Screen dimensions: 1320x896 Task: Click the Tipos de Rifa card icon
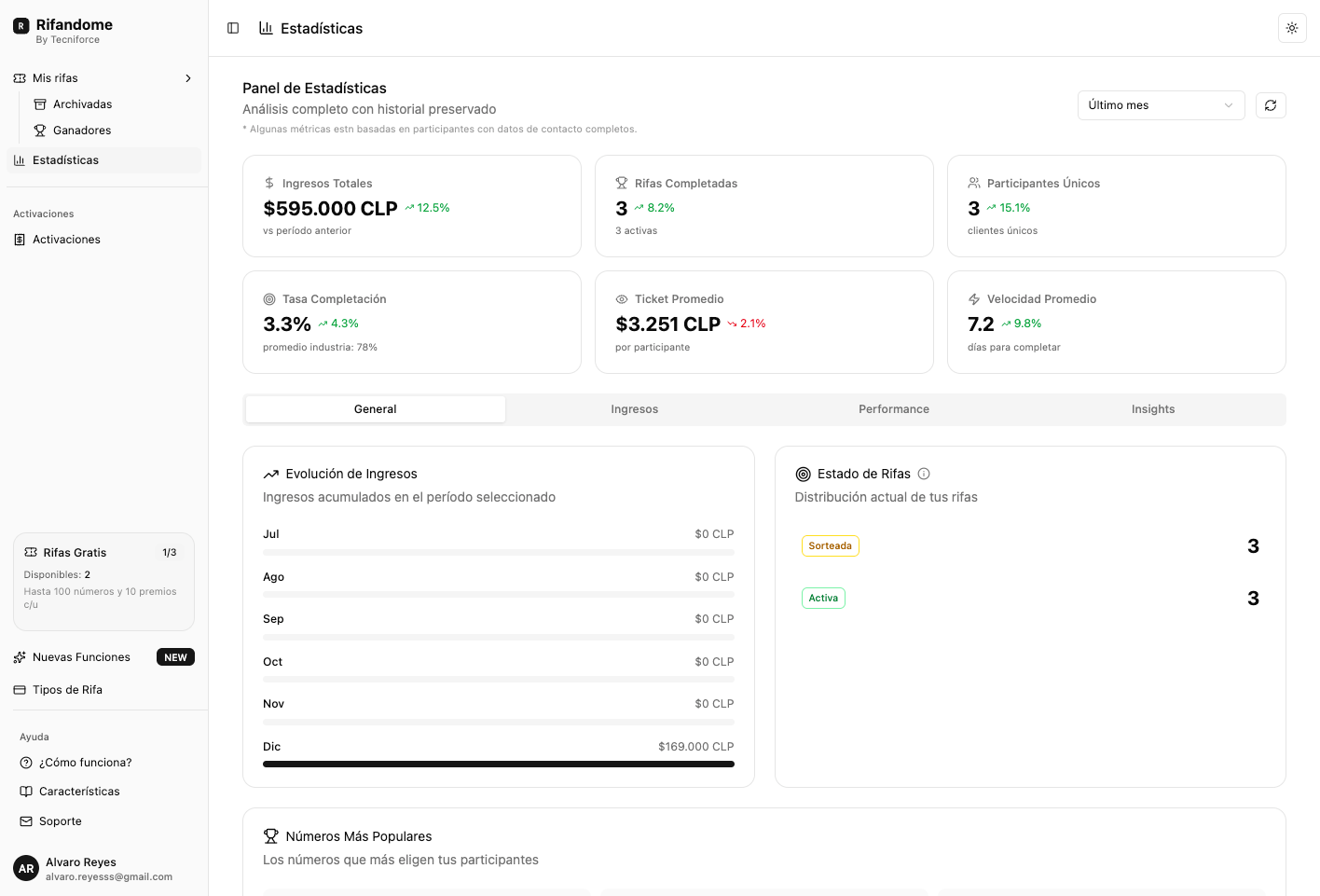click(20, 690)
